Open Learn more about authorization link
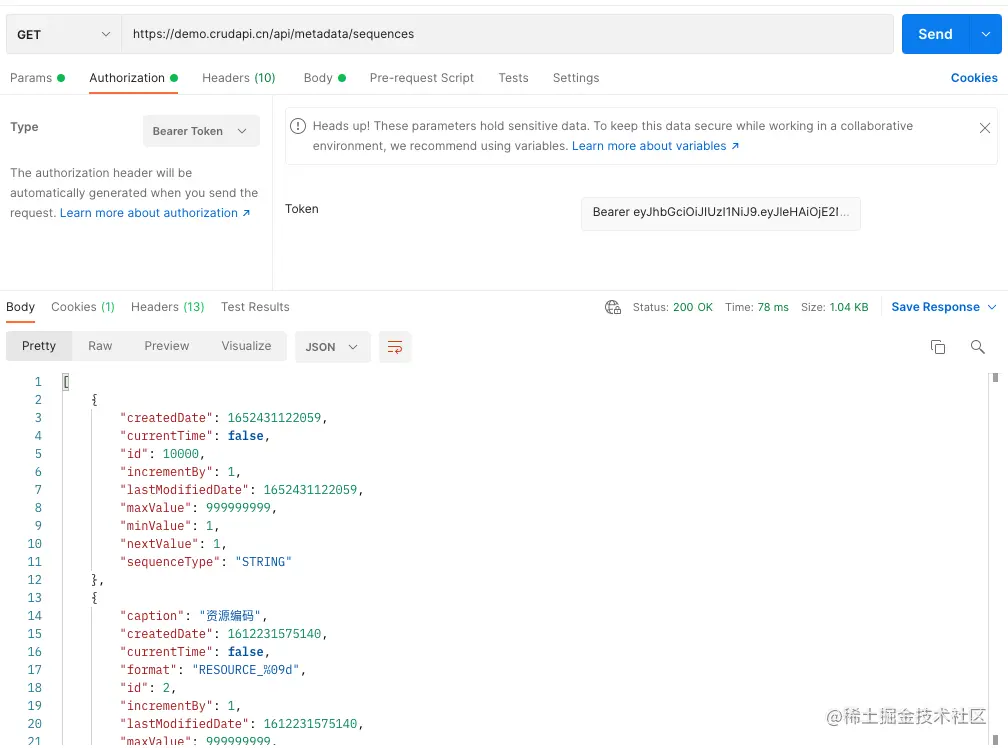 (155, 213)
